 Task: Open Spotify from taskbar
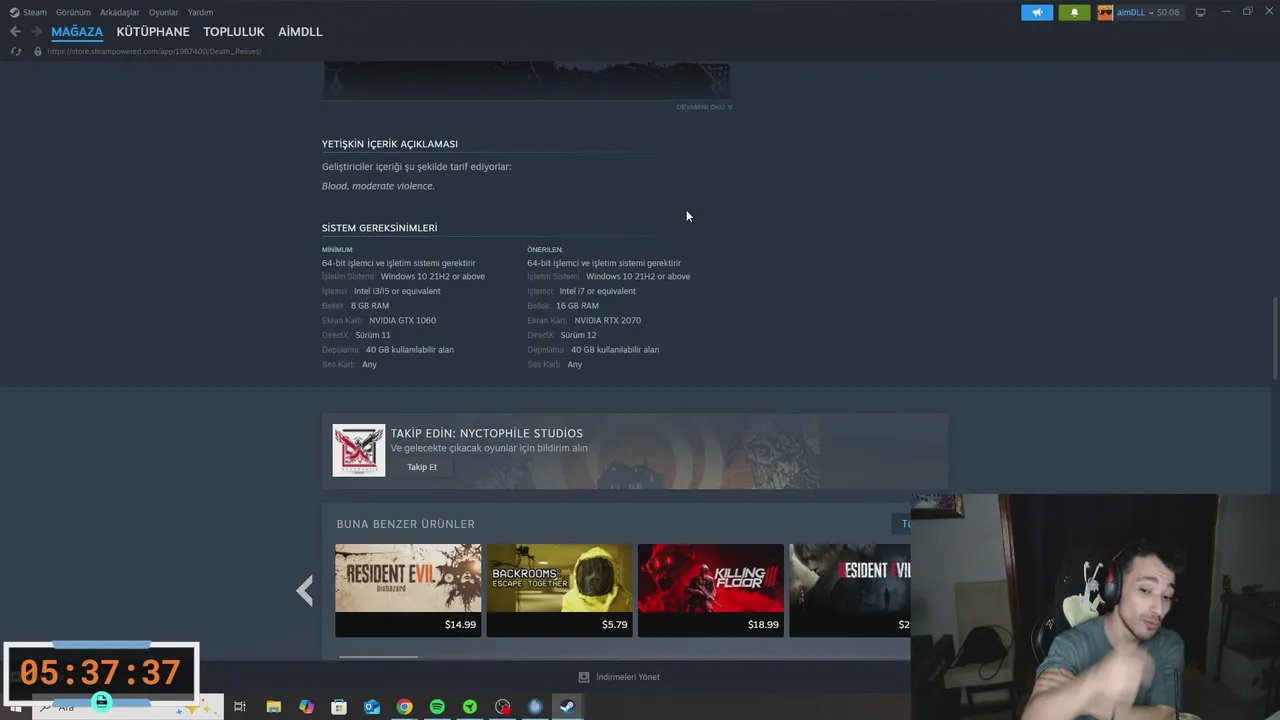tap(437, 707)
